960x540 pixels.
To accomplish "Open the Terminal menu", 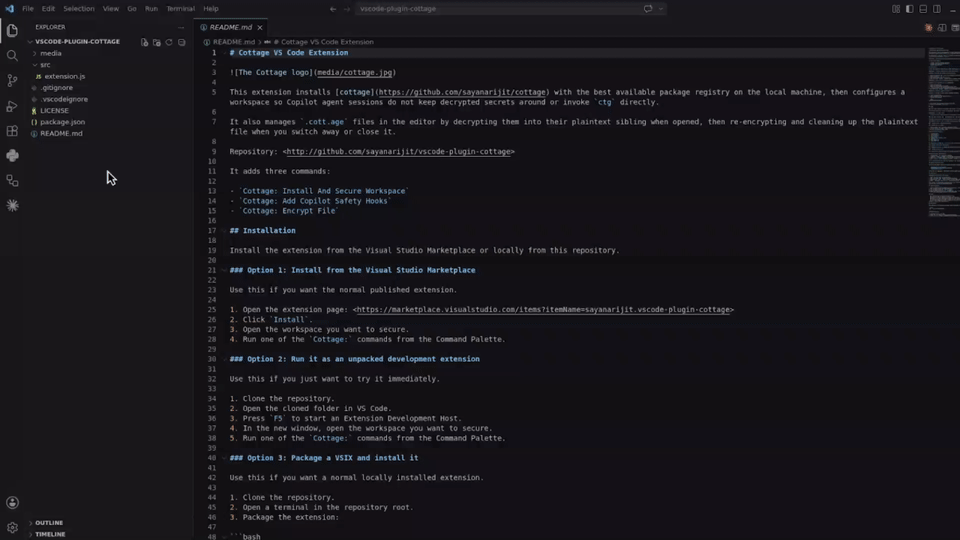I will [181, 9].
